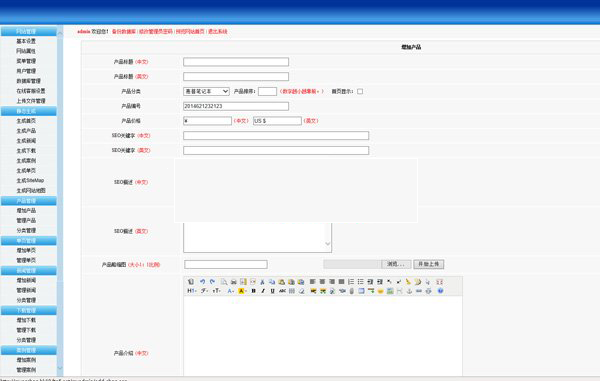The height and width of the screenshot is (381, 600).
Task: Click the cut (scissors) editor icon
Action: (x=262, y=282)
